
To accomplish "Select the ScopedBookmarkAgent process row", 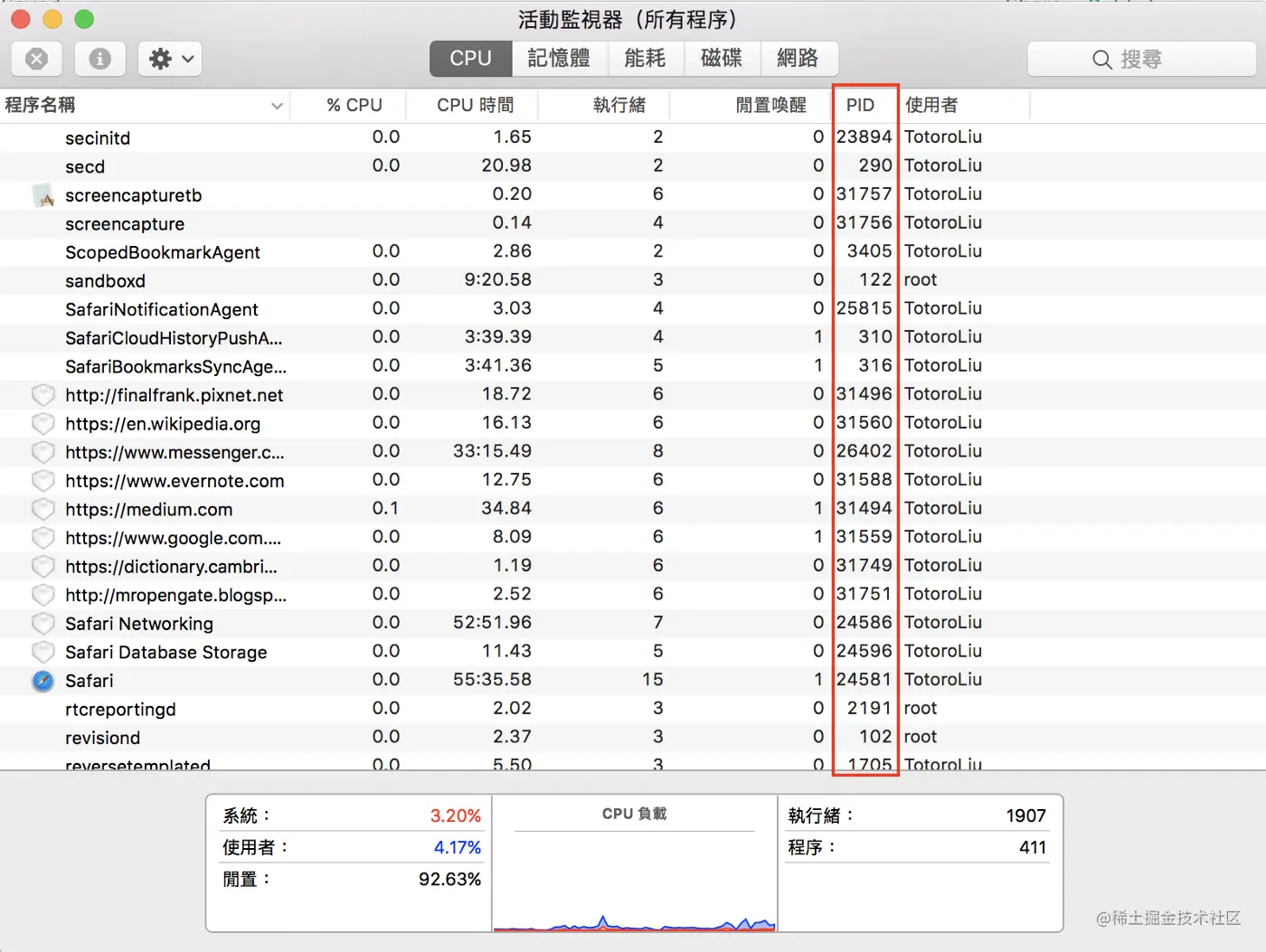I will (633, 252).
